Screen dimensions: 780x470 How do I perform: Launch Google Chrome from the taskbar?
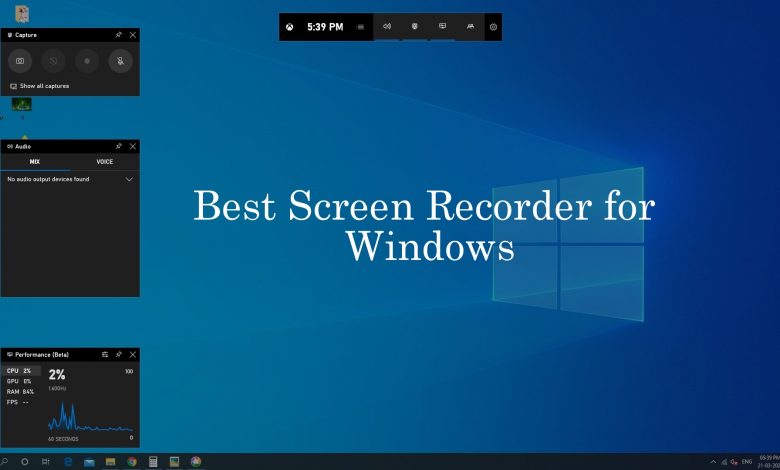132,462
